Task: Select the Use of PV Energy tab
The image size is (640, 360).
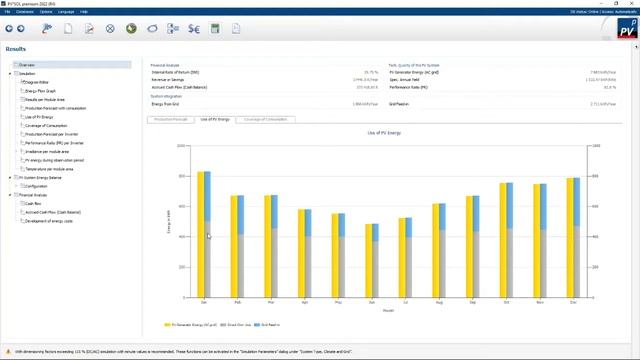Action: point(215,119)
